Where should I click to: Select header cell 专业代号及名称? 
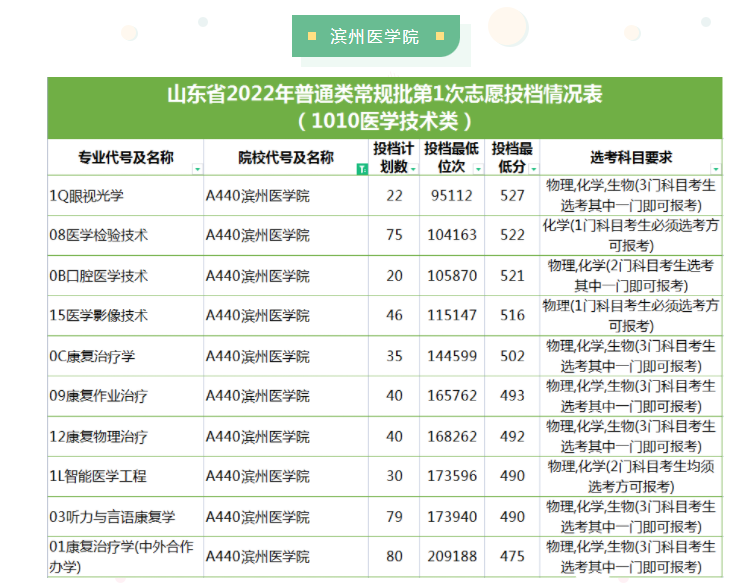125,157
